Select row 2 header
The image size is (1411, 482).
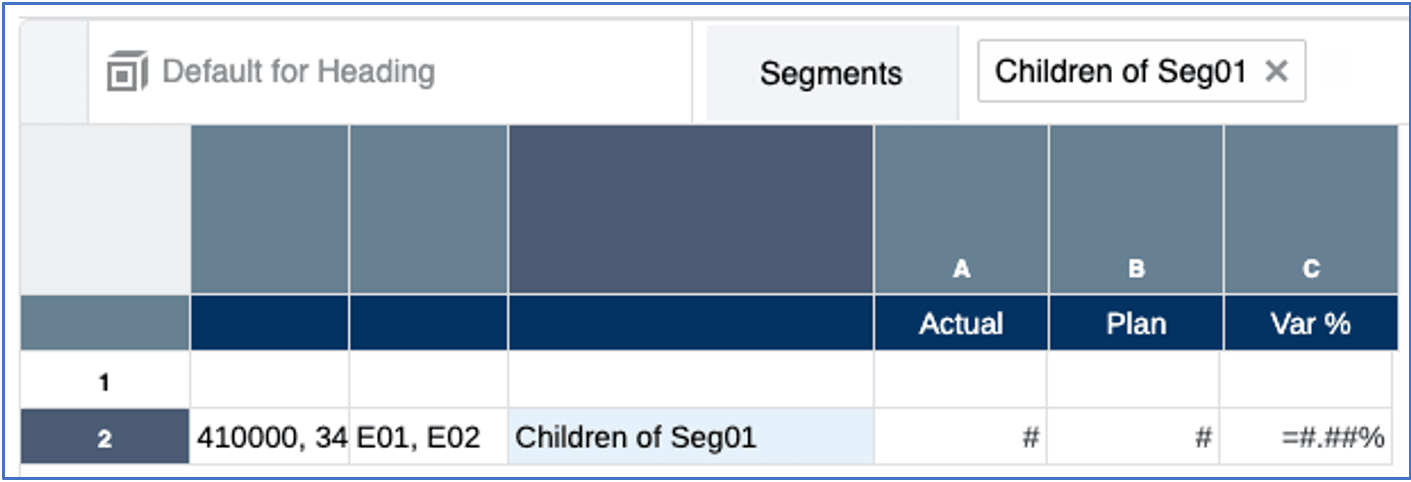[104, 437]
